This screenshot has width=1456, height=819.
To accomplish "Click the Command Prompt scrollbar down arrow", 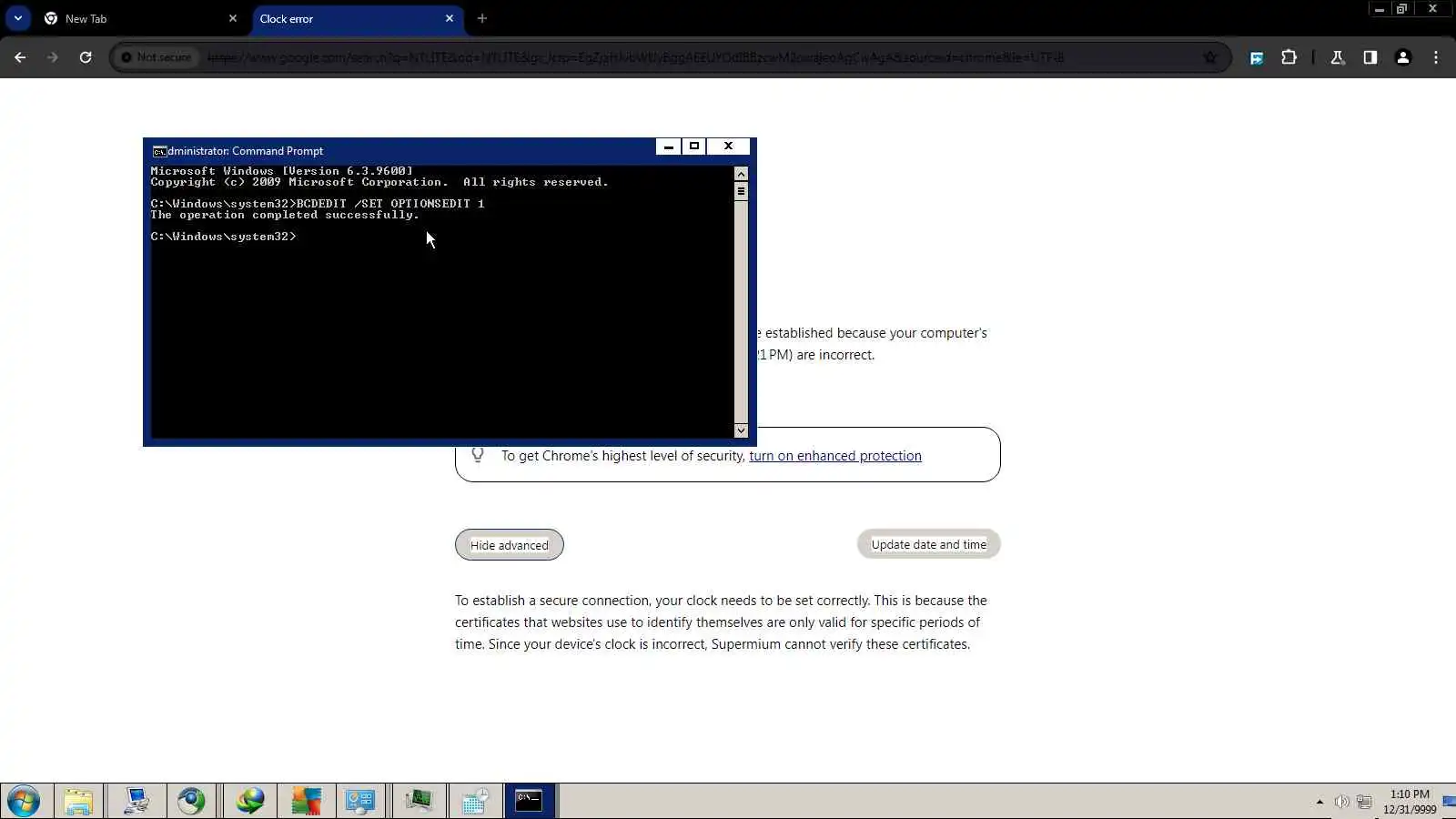I will (x=741, y=430).
